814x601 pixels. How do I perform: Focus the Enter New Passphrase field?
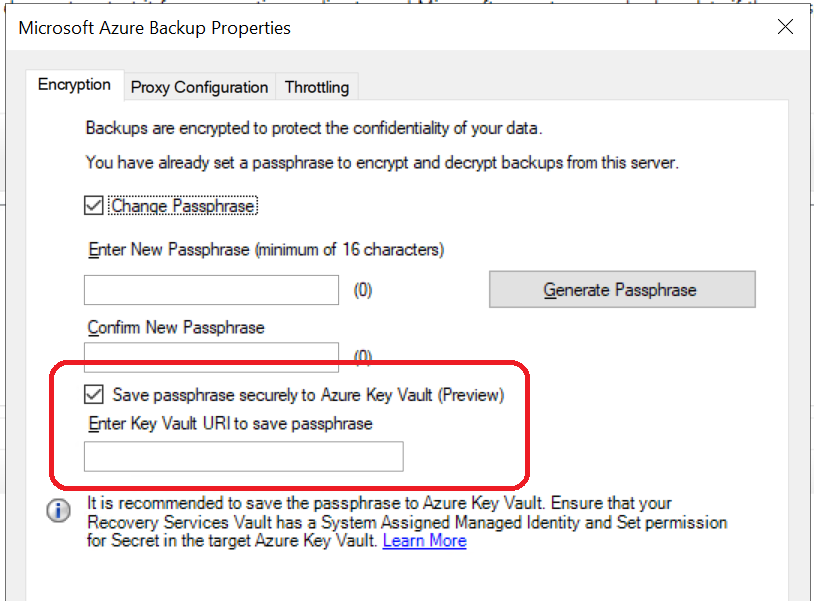(211, 290)
